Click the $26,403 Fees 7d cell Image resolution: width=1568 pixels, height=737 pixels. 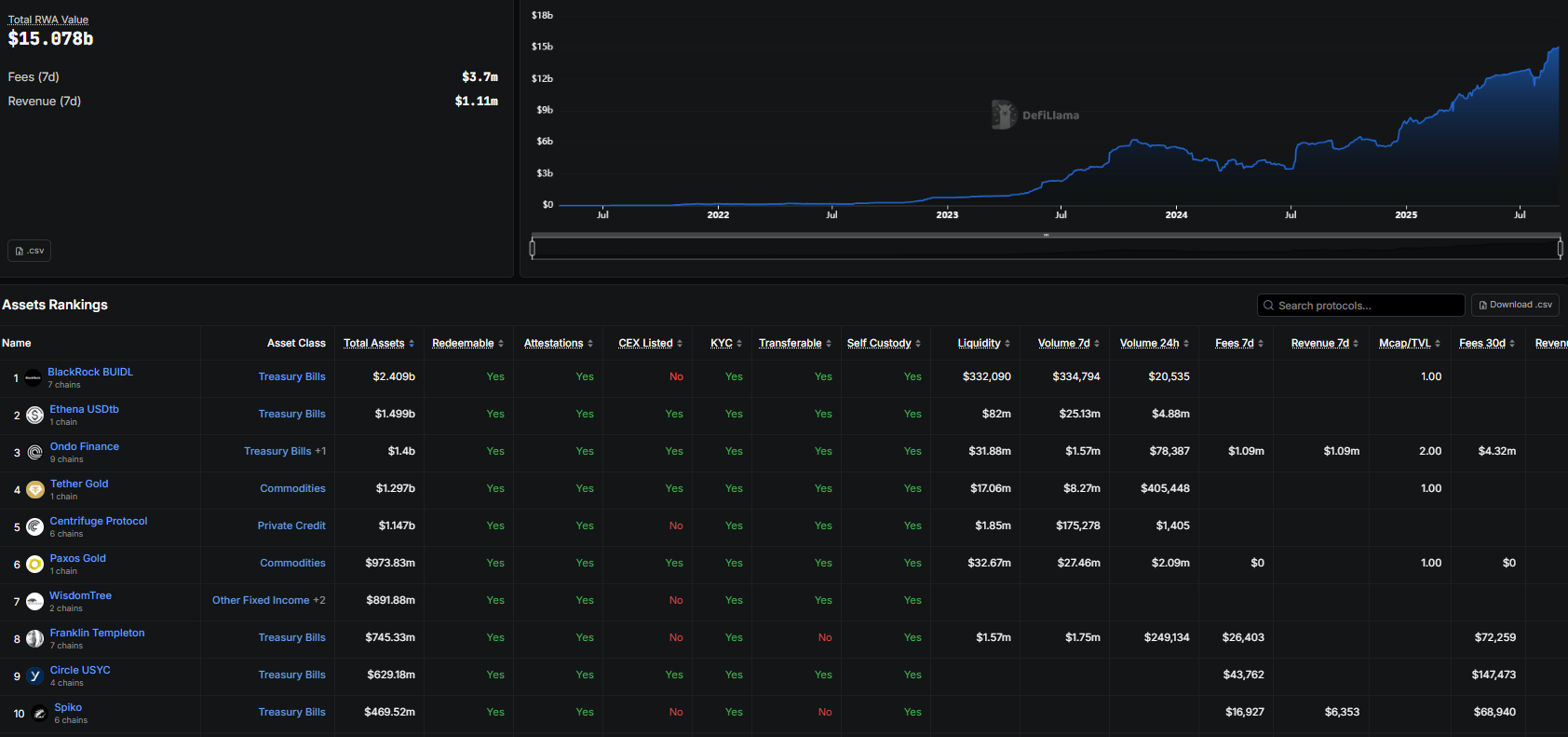pos(1243,637)
